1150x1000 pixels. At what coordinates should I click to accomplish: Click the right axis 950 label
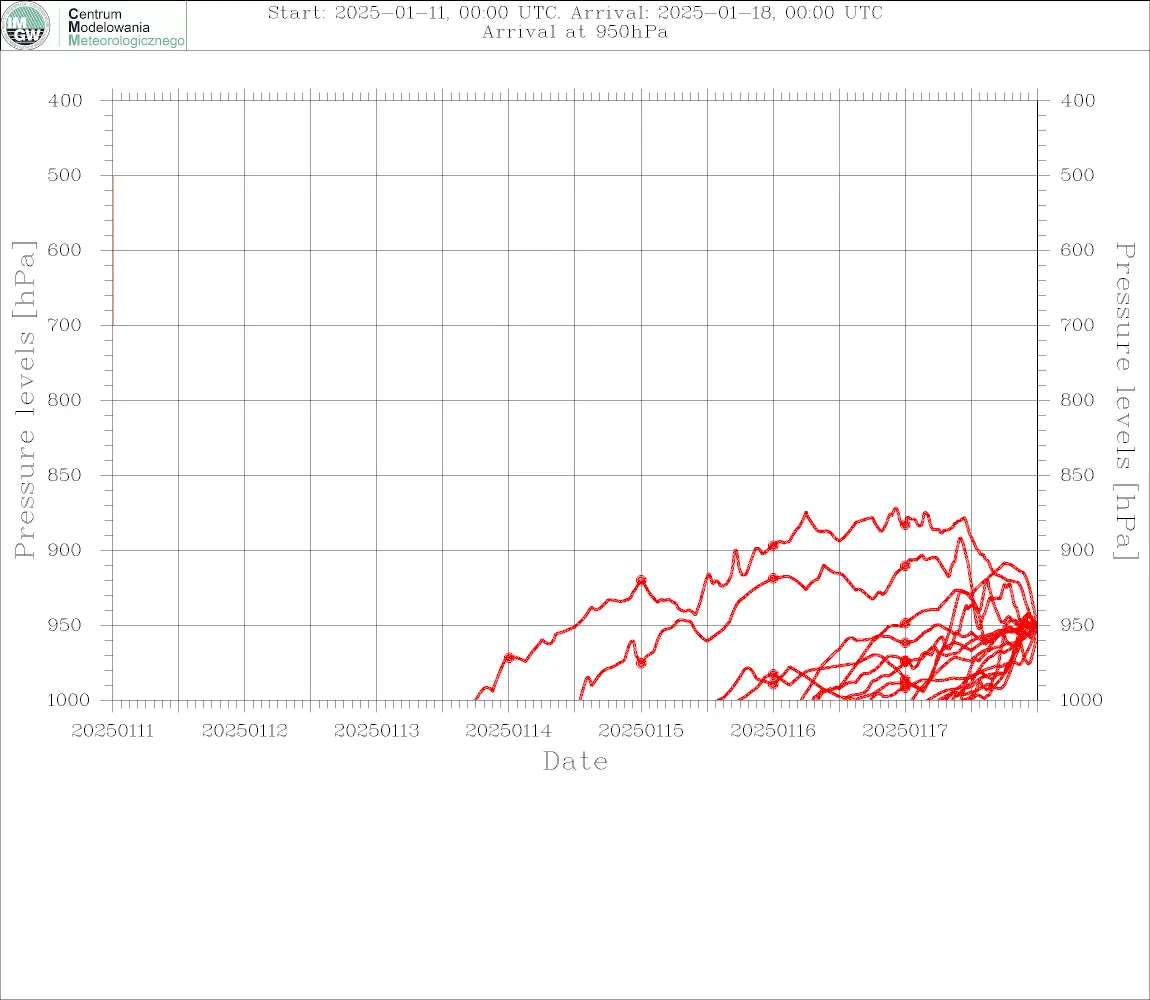point(1077,625)
